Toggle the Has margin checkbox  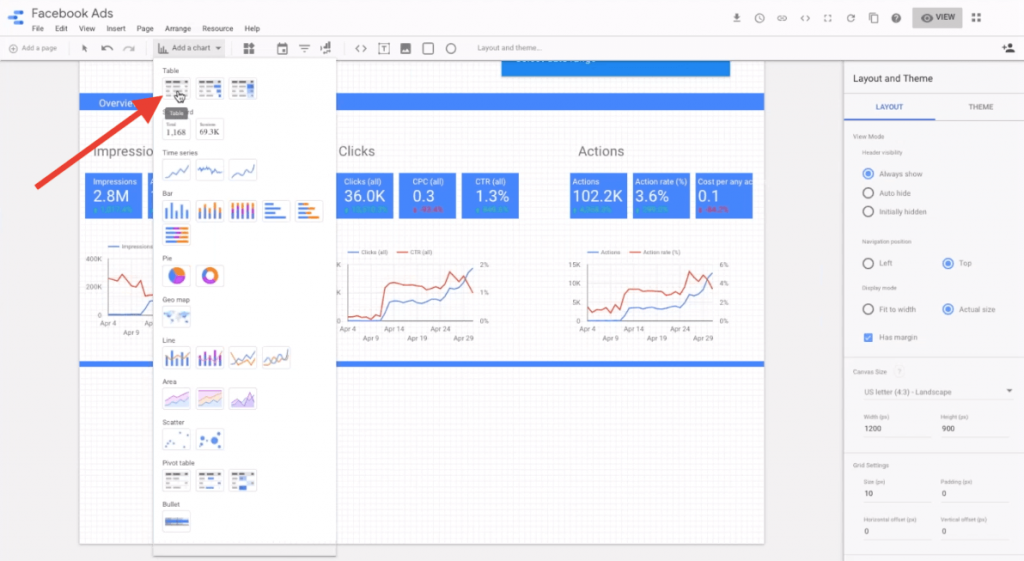click(868, 338)
